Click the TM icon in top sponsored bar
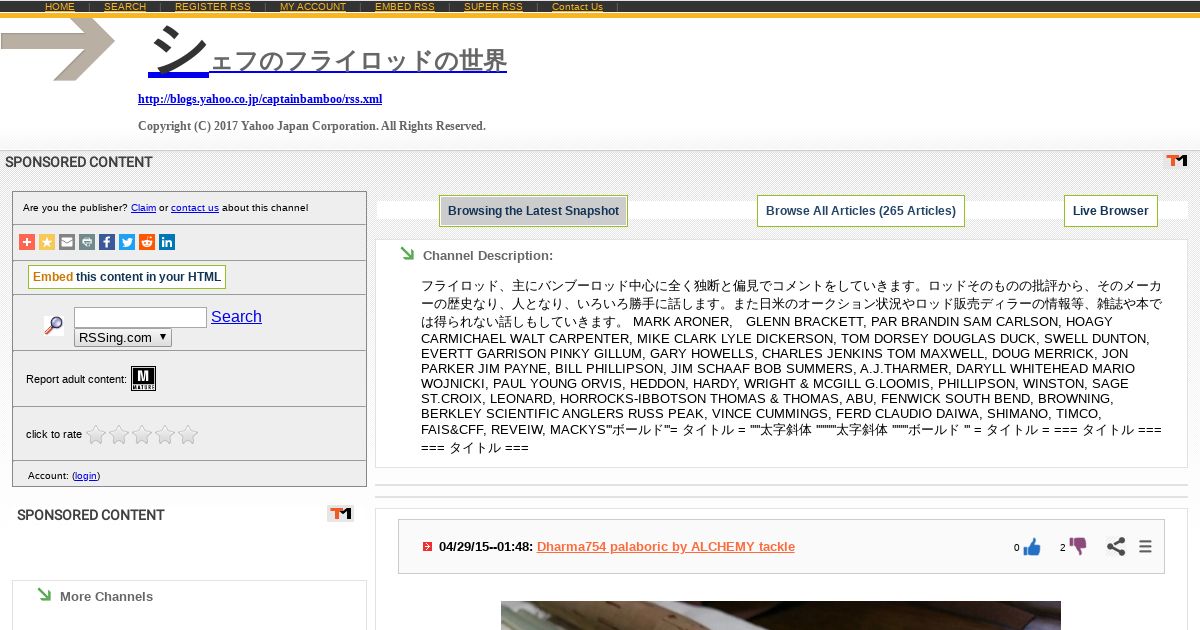 coord(1177,161)
